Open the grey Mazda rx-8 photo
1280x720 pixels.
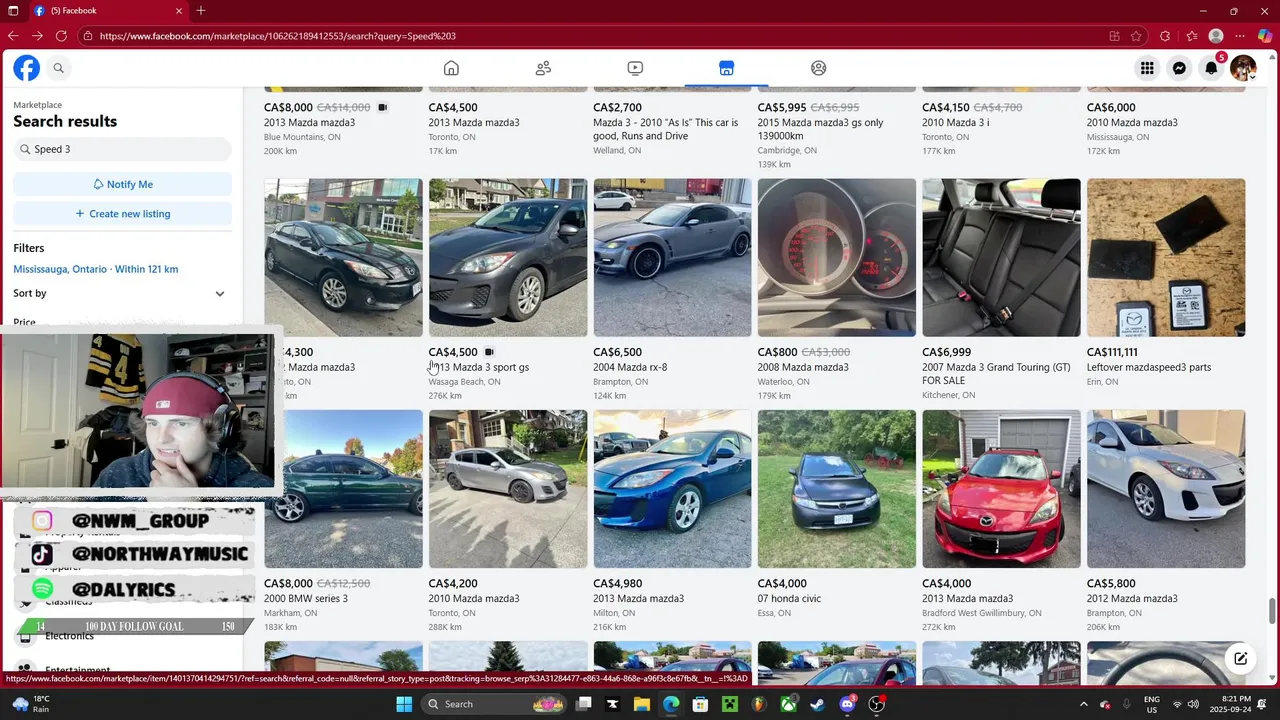coord(672,257)
